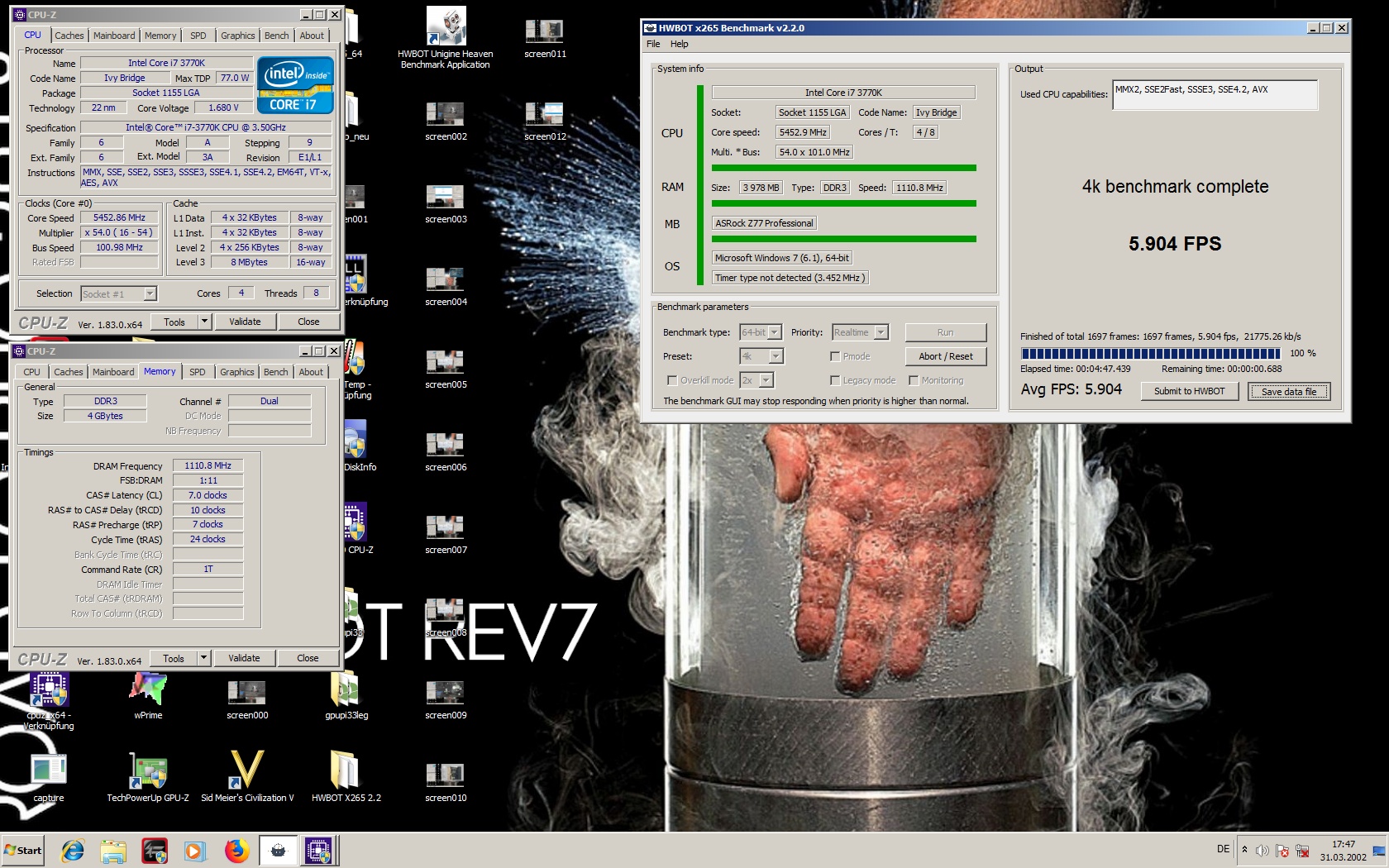Open capture desktop icon
Image resolution: width=1389 pixels, height=868 pixels.
pos(49,777)
